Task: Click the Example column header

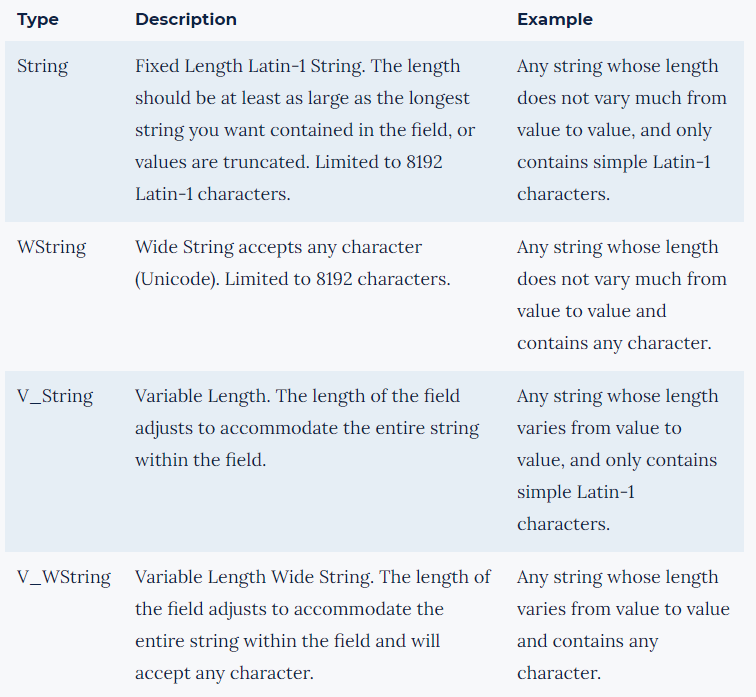Action: (x=555, y=20)
